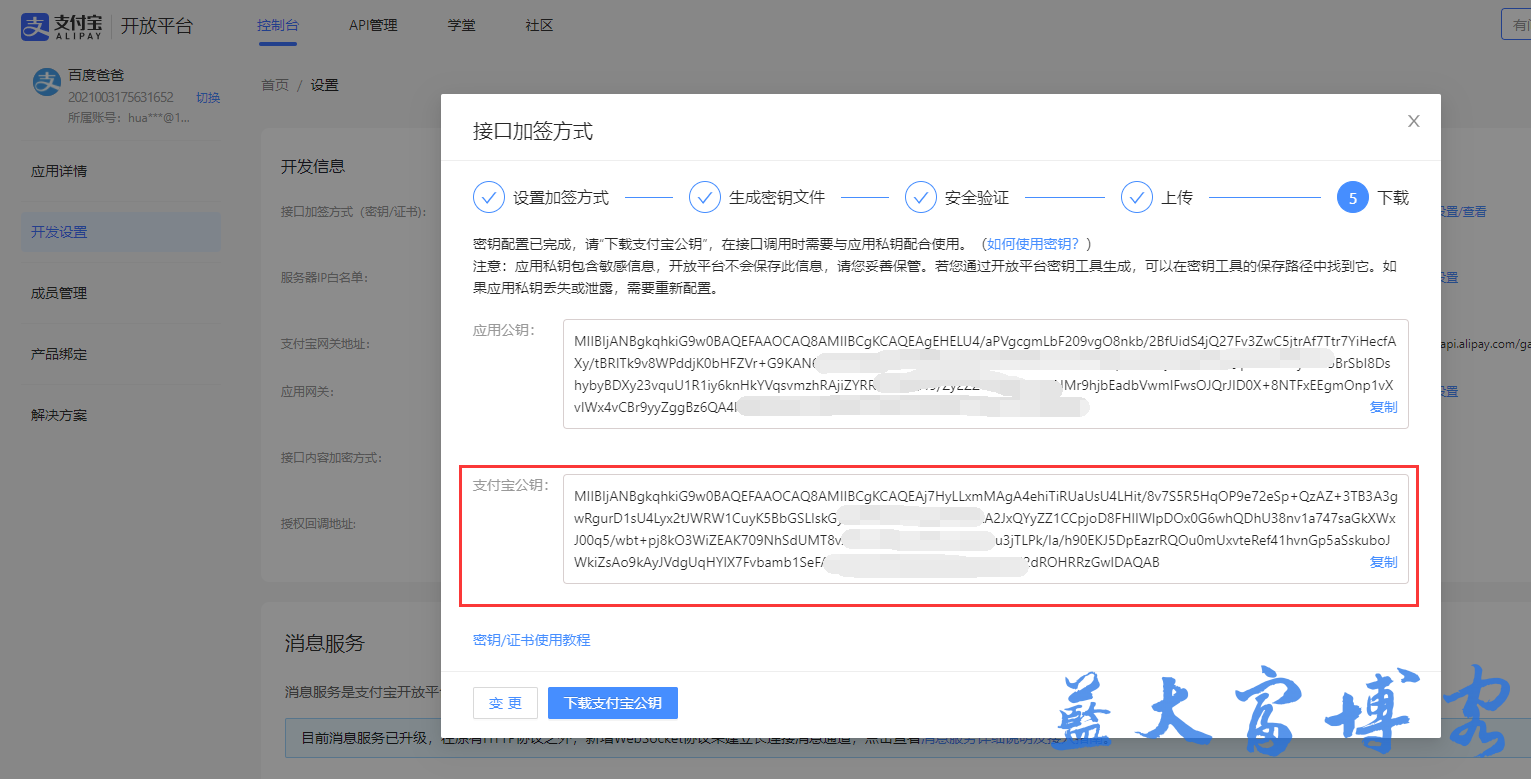The image size is (1531, 779).
Task: Click the 变更 button
Action: tap(505, 703)
